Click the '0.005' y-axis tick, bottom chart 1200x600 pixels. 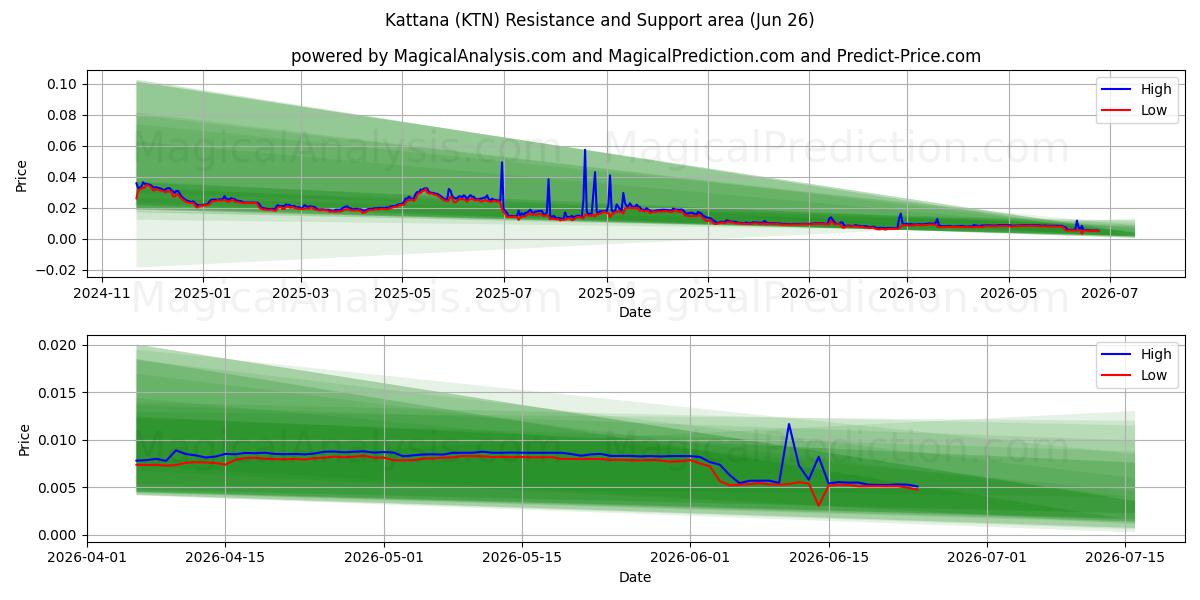click(x=58, y=488)
